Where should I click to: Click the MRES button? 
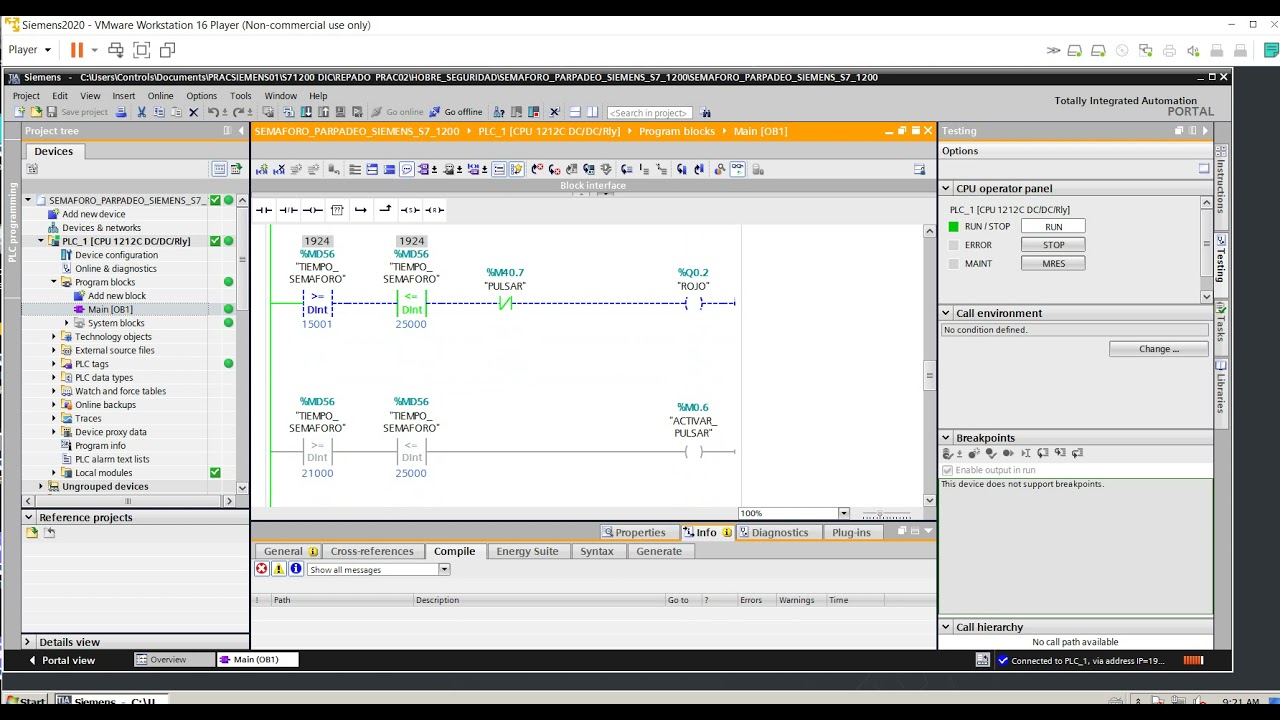pos(1053,264)
